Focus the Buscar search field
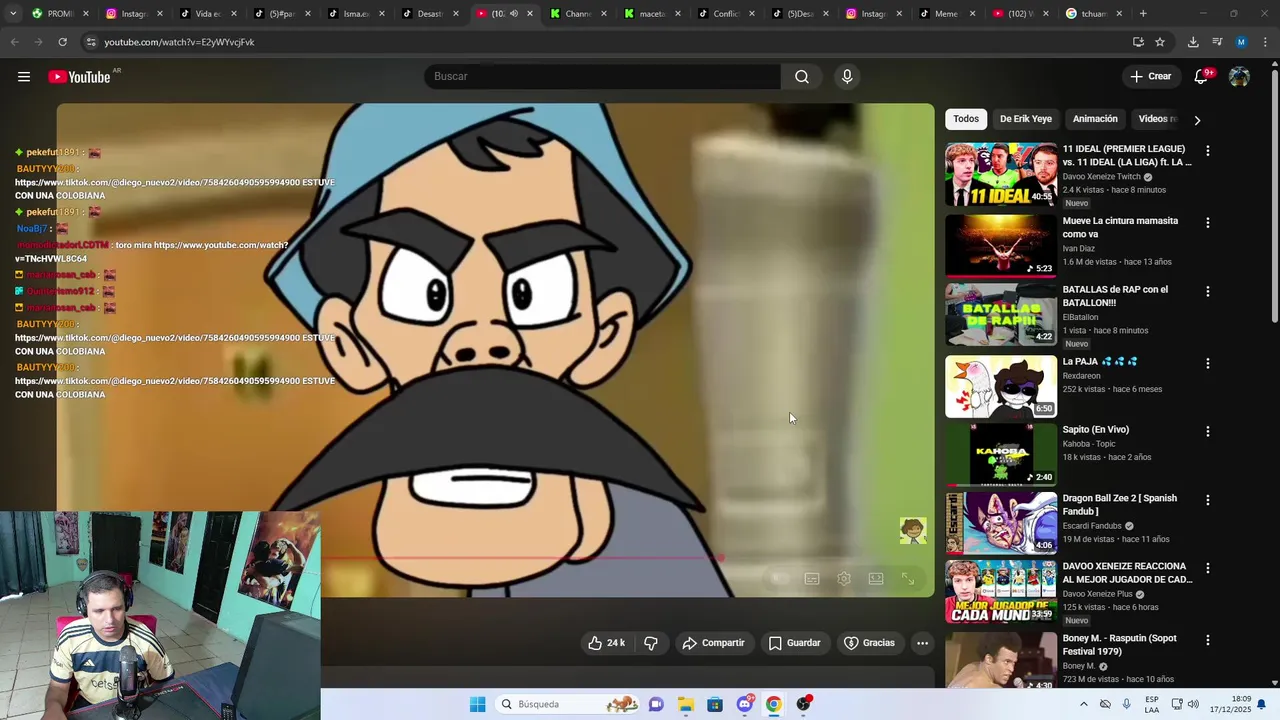 603,77
